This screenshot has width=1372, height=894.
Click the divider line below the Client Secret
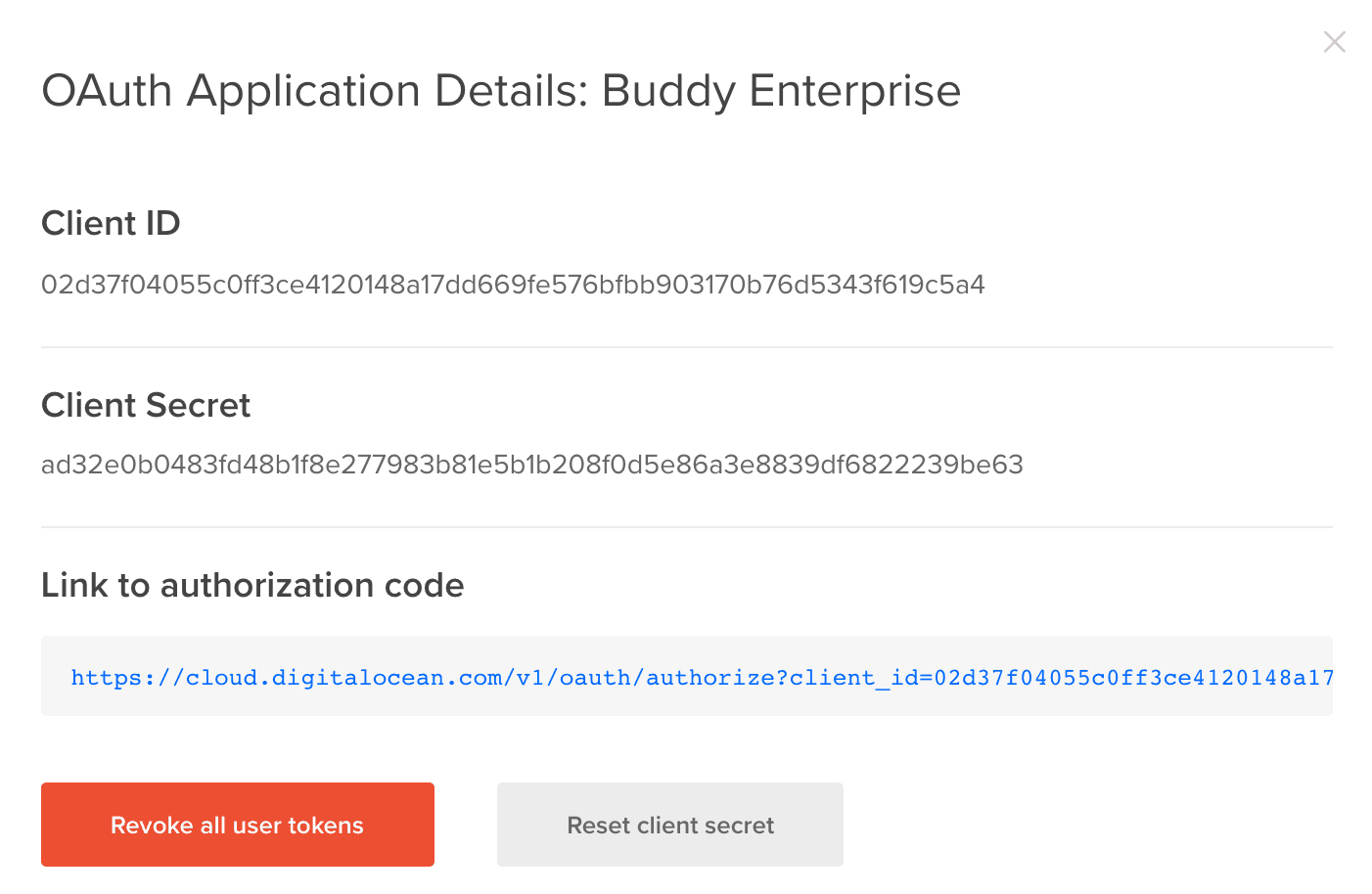(685, 527)
